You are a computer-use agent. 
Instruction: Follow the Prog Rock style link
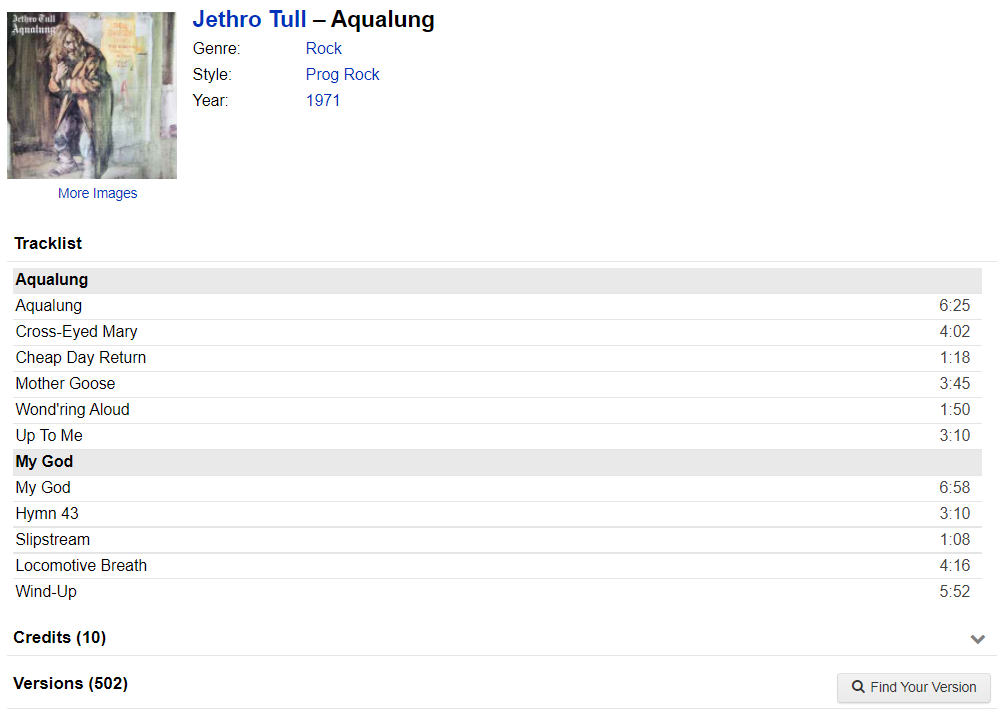[x=342, y=74]
